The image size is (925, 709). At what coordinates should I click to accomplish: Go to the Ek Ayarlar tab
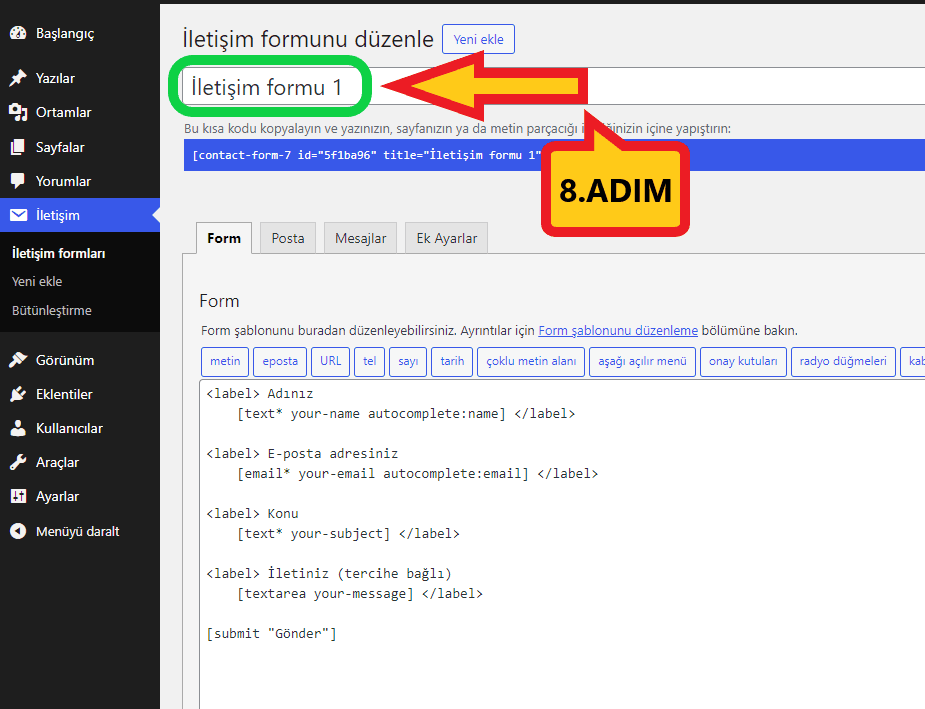[x=446, y=238]
